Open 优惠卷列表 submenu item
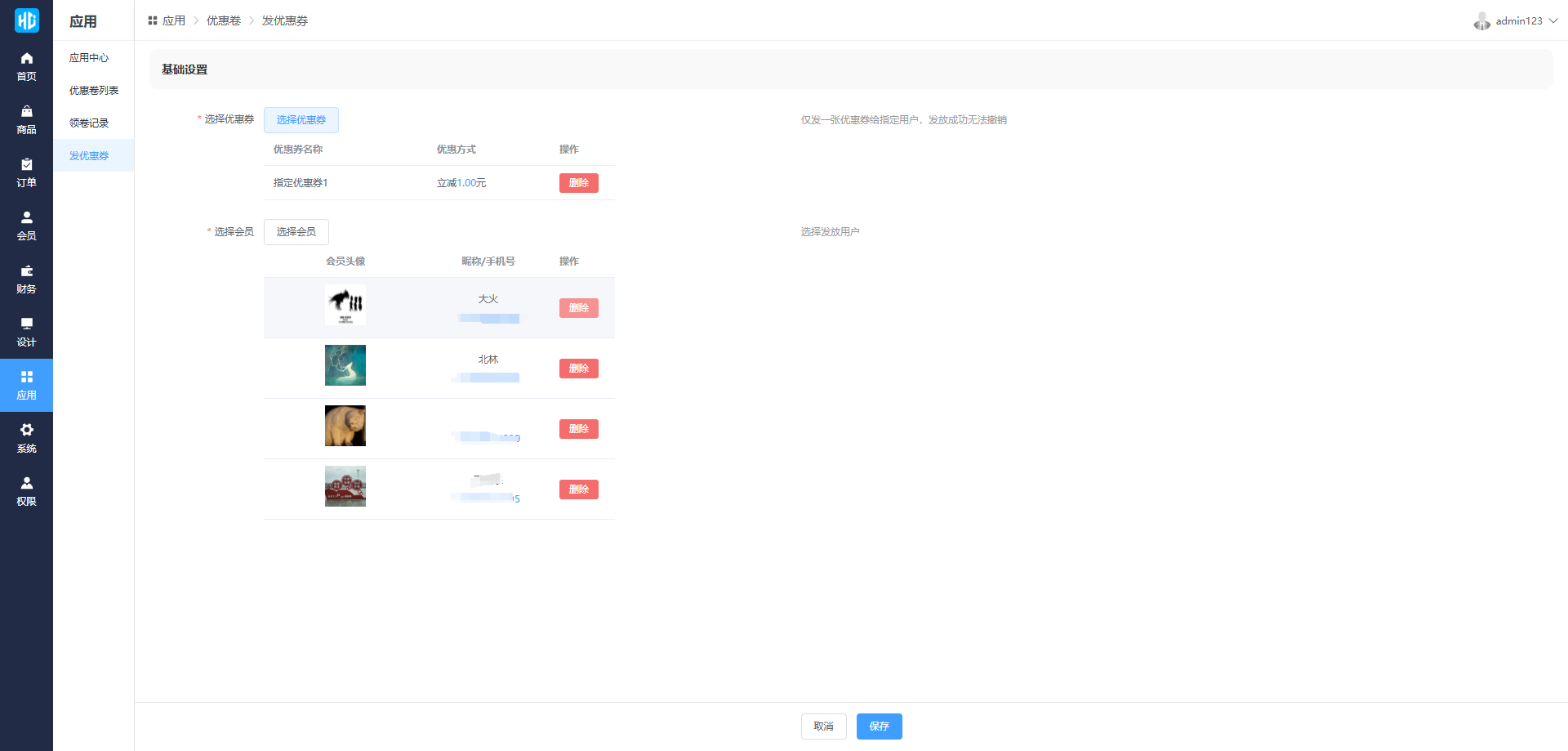Image resolution: width=1568 pixels, height=751 pixels. [94, 91]
